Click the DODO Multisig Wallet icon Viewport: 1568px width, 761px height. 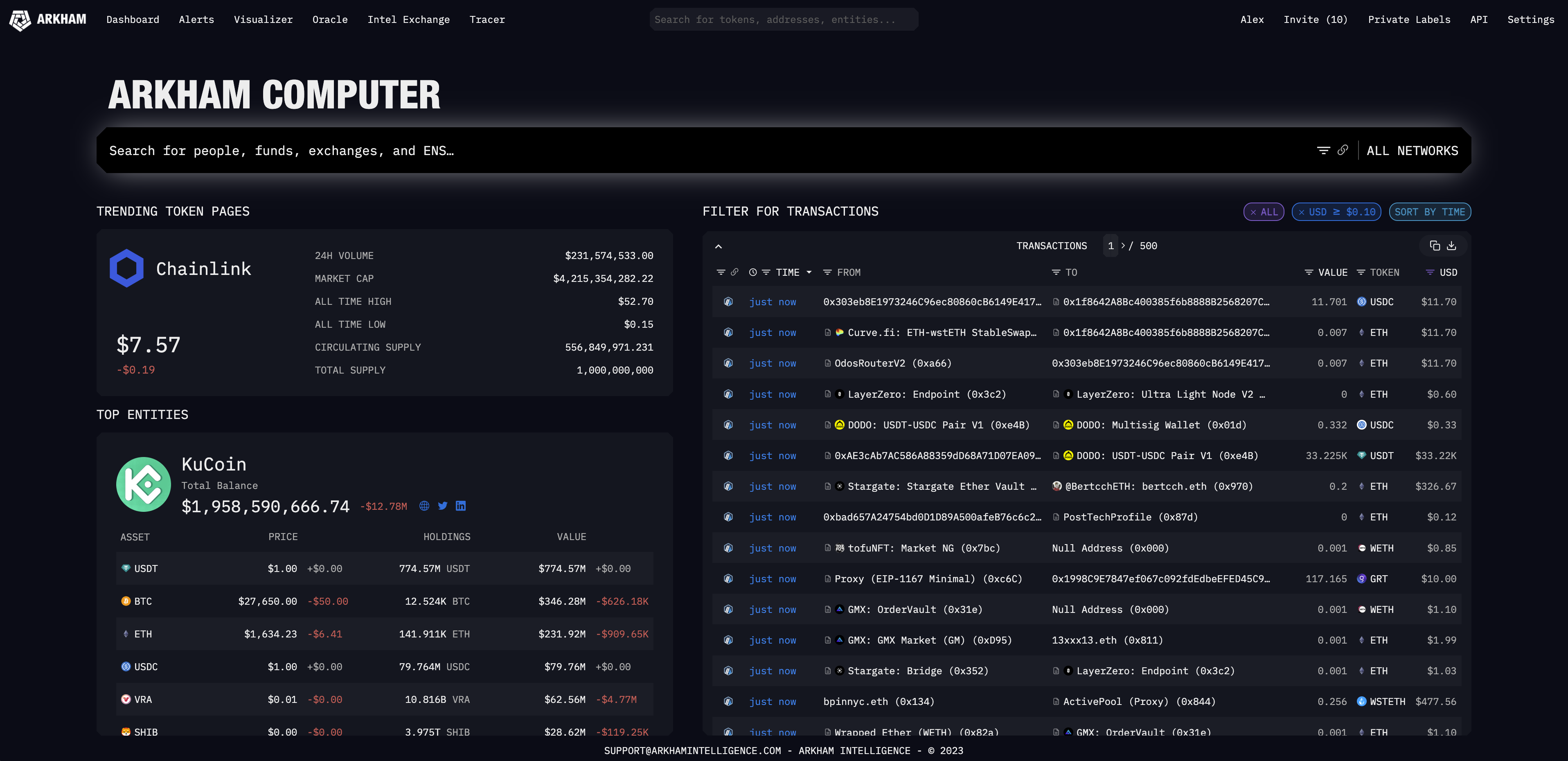(x=1068, y=425)
